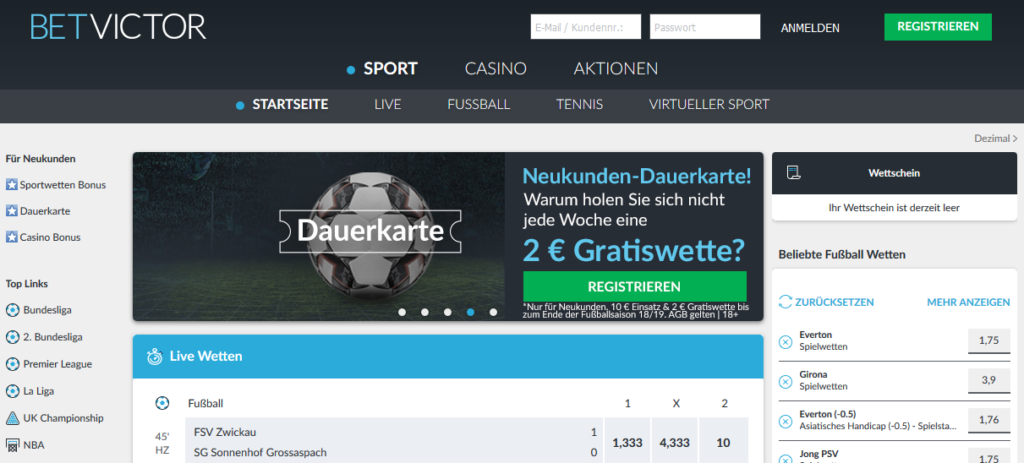
Task: Click the REGISTRIEREN button in the Dauerkarte banner
Action: coord(635,287)
